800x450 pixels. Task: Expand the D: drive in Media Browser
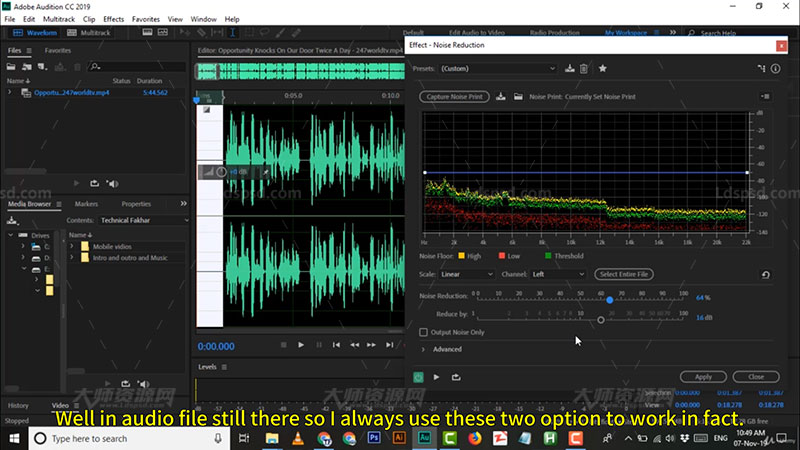(x=22, y=258)
